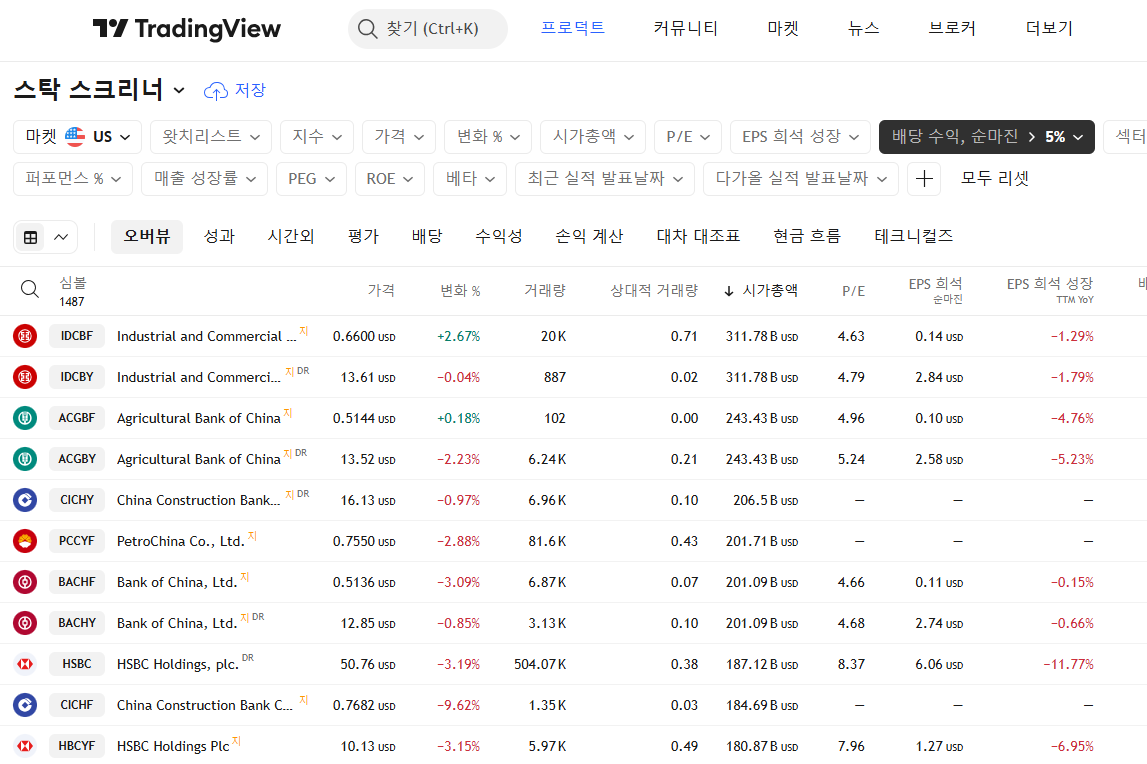The width and height of the screenshot is (1147, 764).
Task: Open the P/E filter dropdown
Action: pos(688,137)
